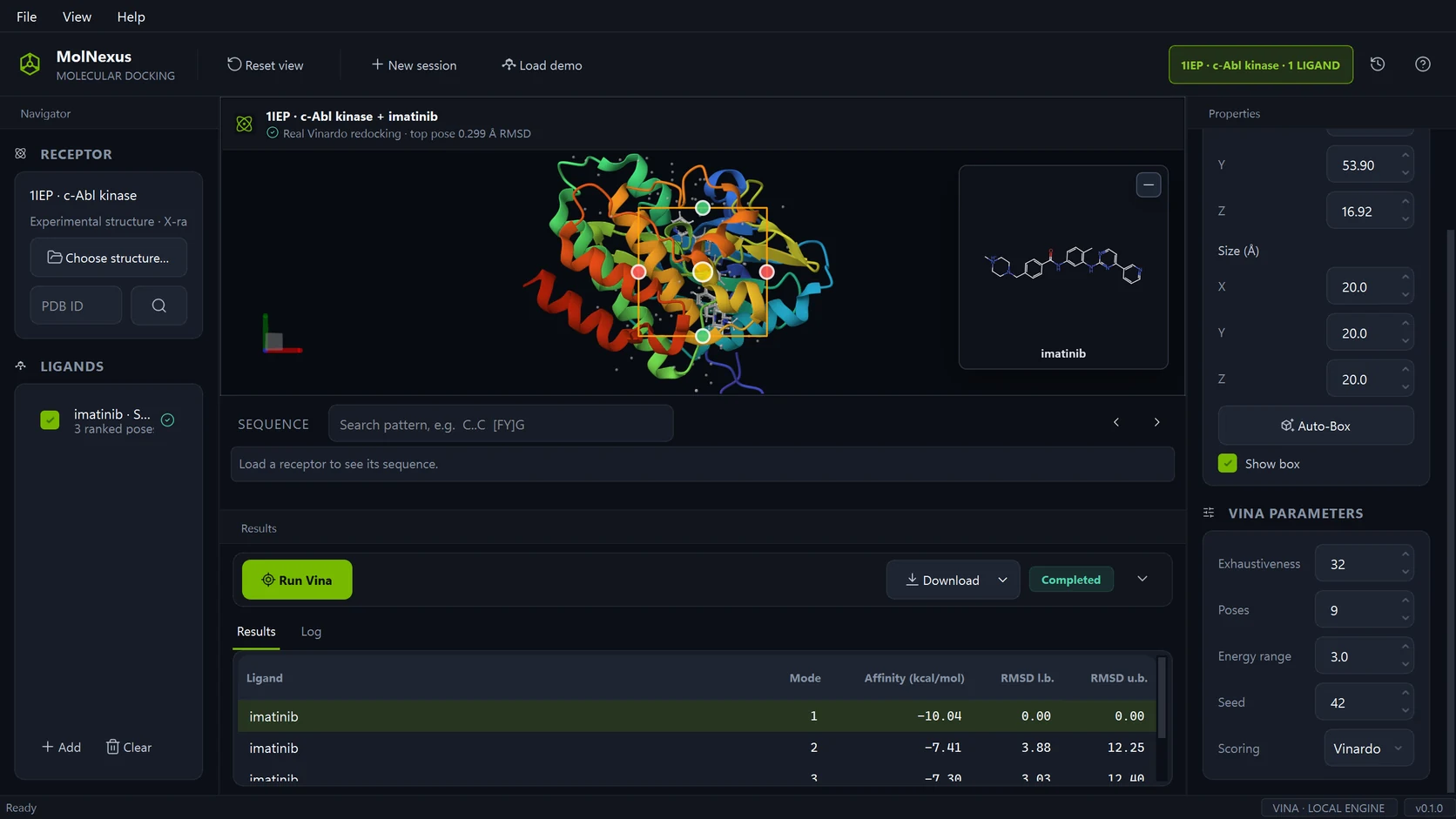Click the Add ligand button
1456x819 pixels.
(x=62, y=748)
